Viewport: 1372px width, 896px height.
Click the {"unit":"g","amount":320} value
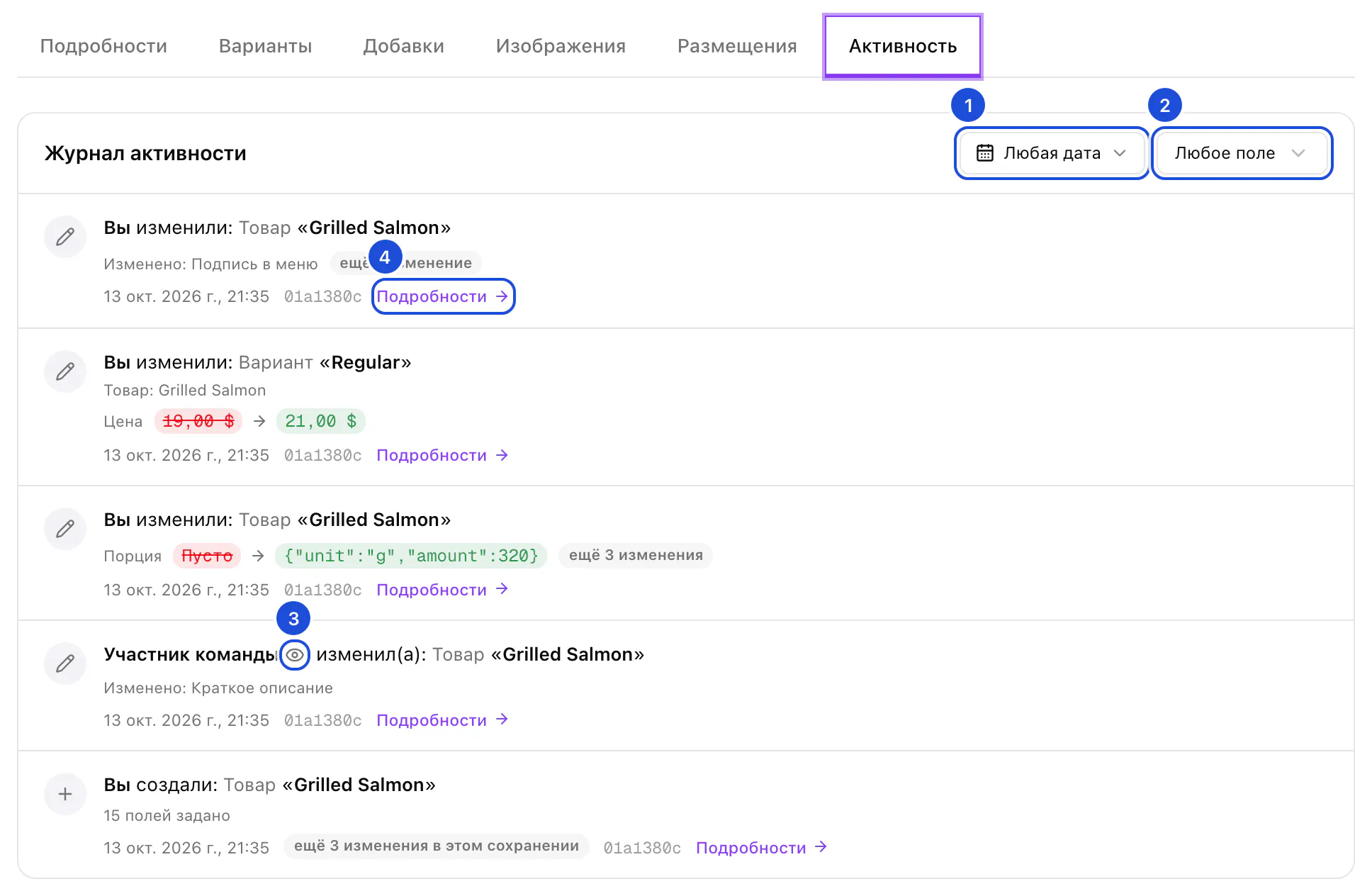click(411, 556)
